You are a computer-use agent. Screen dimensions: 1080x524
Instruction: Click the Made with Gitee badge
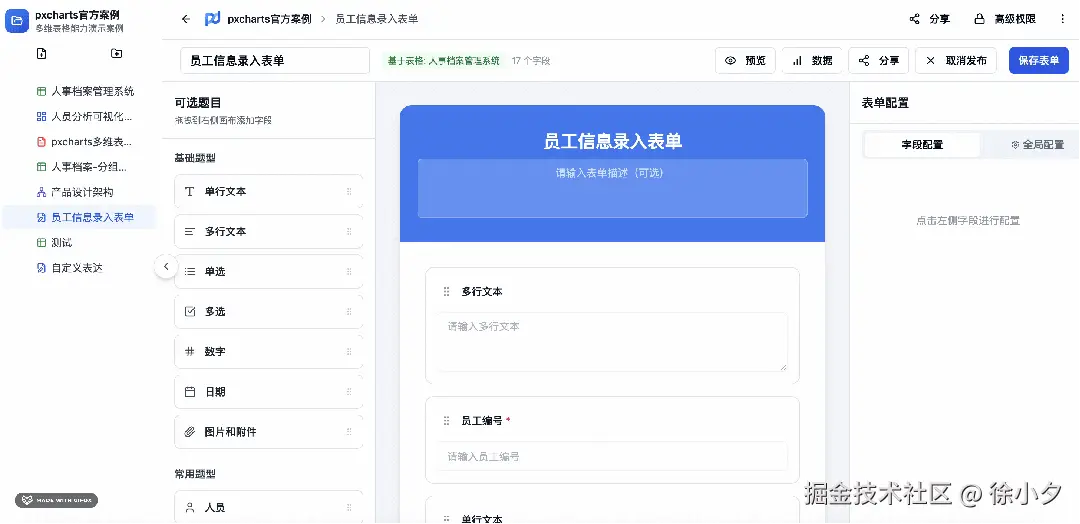(56, 501)
